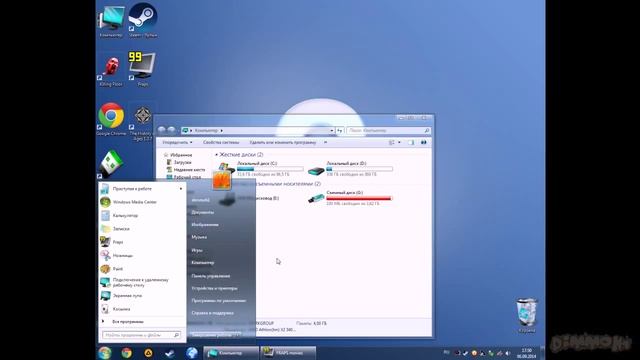The width and height of the screenshot is (640, 360).
Task: Launch Chrome from the taskbar
Action: pos(127,353)
